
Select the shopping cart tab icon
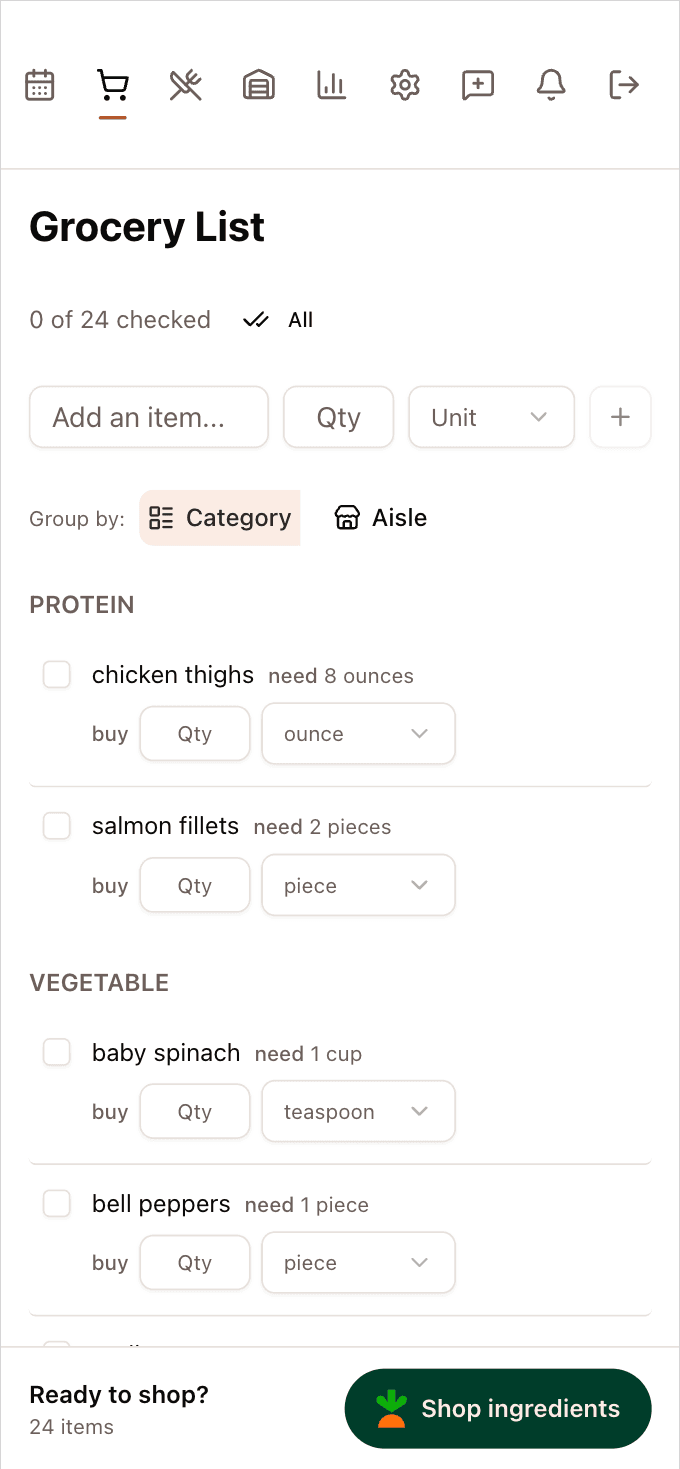click(112, 85)
